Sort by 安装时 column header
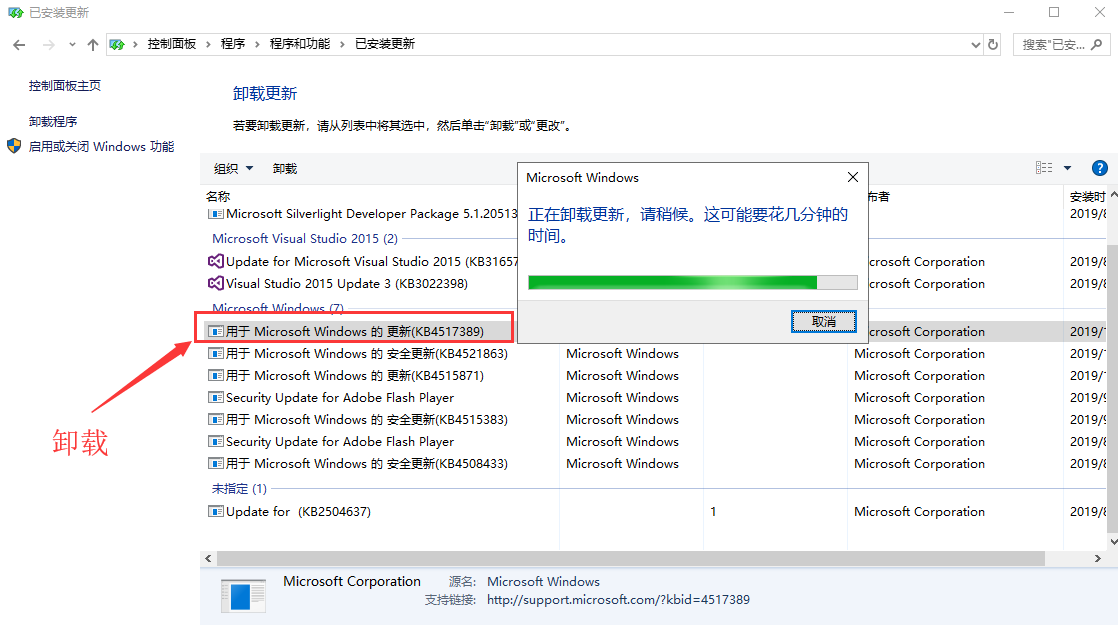1118x625 pixels. pos(1087,197)
